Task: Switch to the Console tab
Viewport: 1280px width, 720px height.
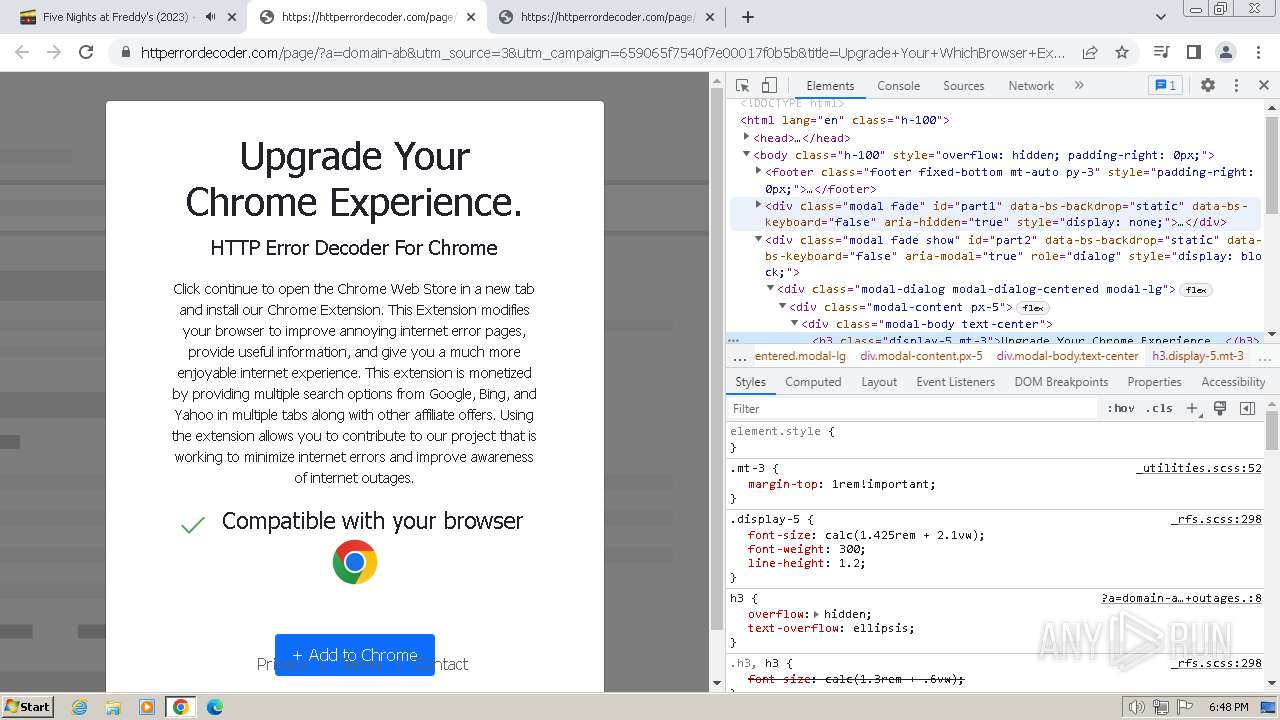Action: pyautogui.click(x=898, y=86)
